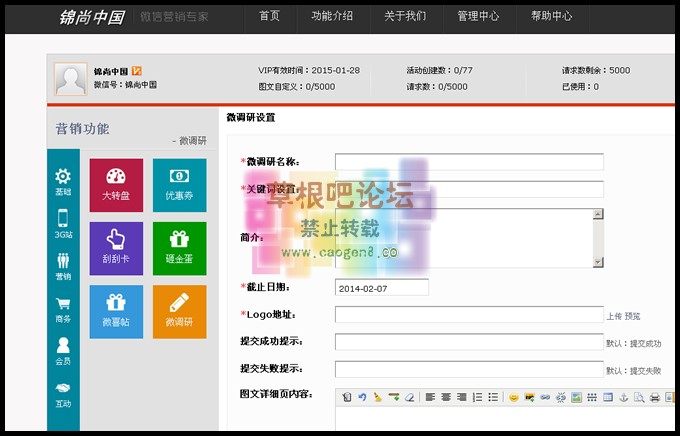Click the 微调研设置 heading text
Image resolution: width=680 pixels, height=436 pixels.
251,118
